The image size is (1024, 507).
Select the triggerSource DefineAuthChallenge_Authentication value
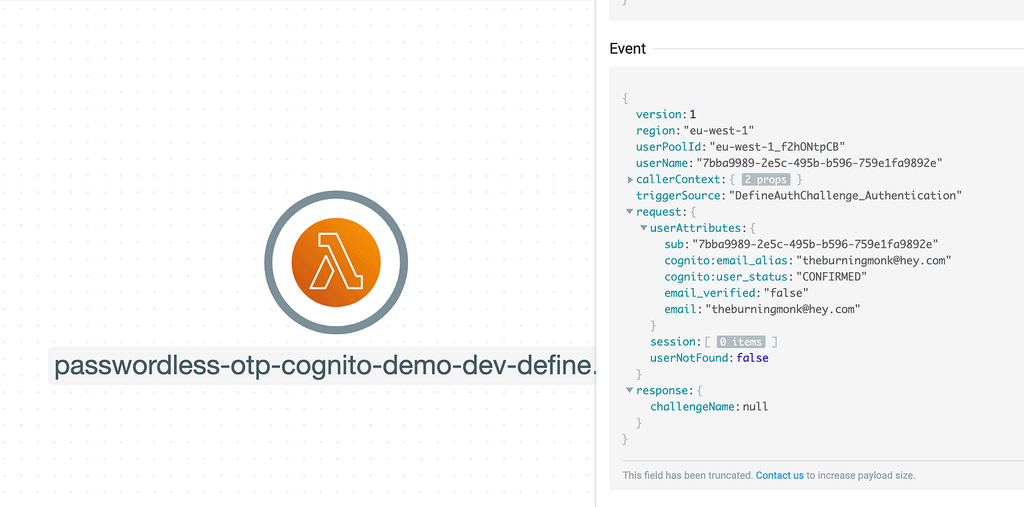845,196
